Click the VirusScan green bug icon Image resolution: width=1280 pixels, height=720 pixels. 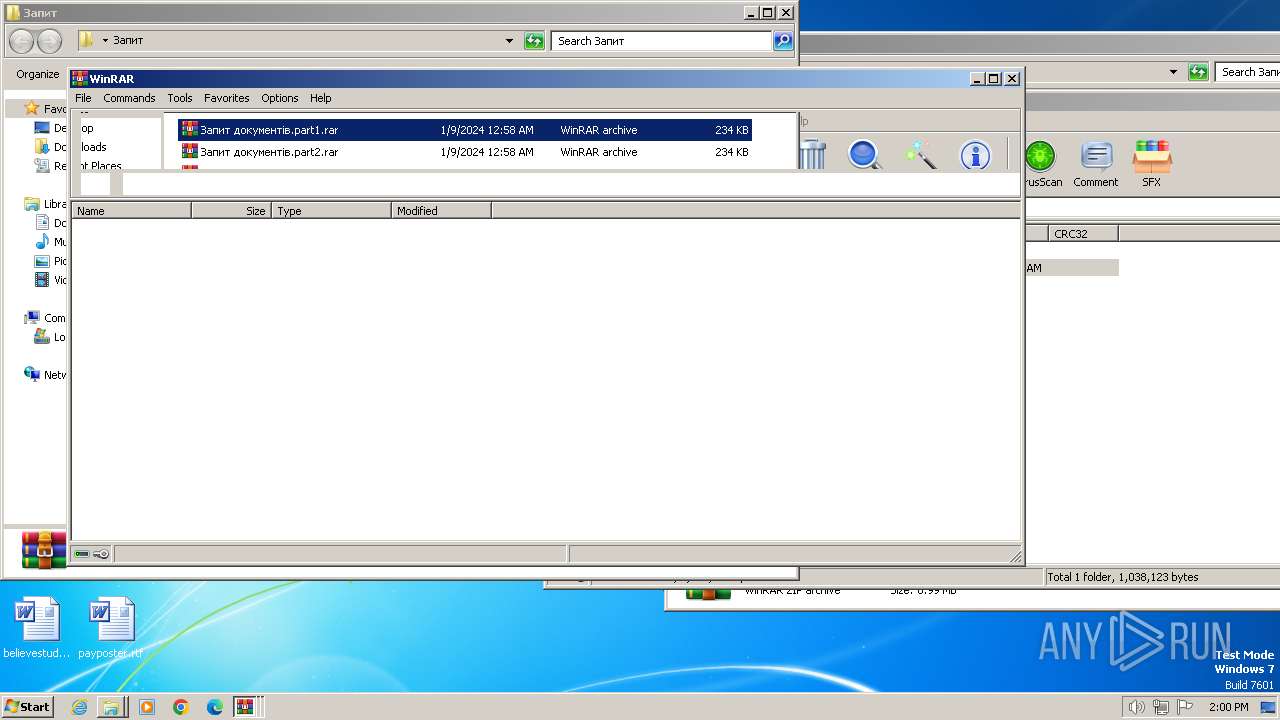click(x=1040, y=163)
